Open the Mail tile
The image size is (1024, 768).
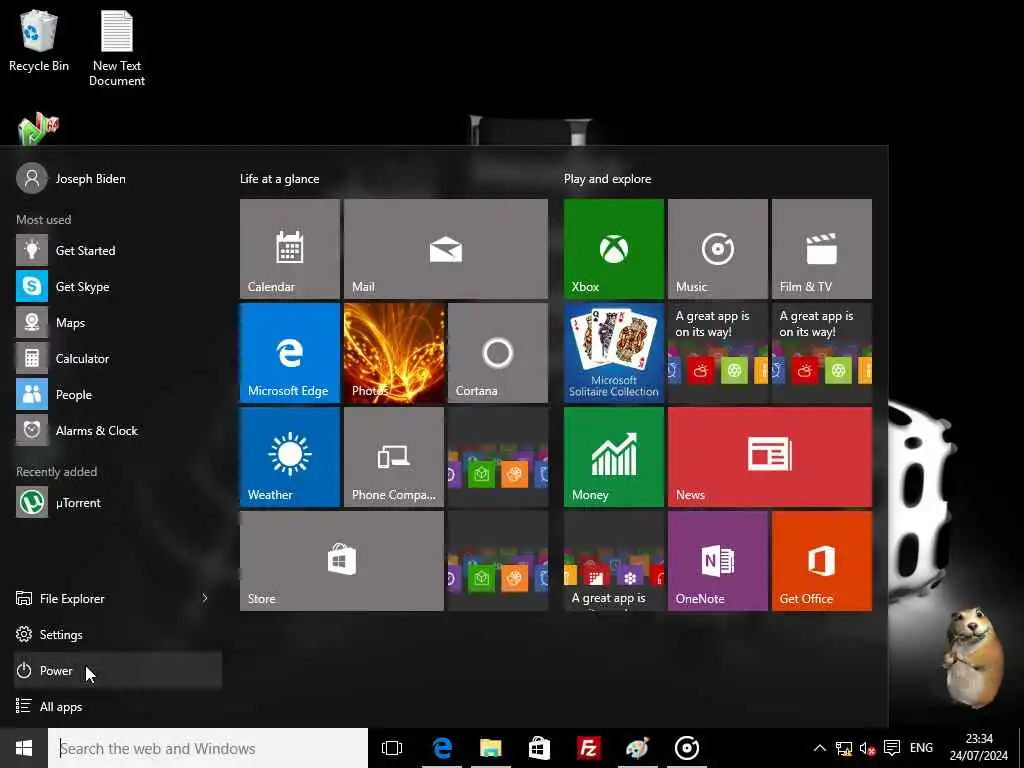(445, 249)
